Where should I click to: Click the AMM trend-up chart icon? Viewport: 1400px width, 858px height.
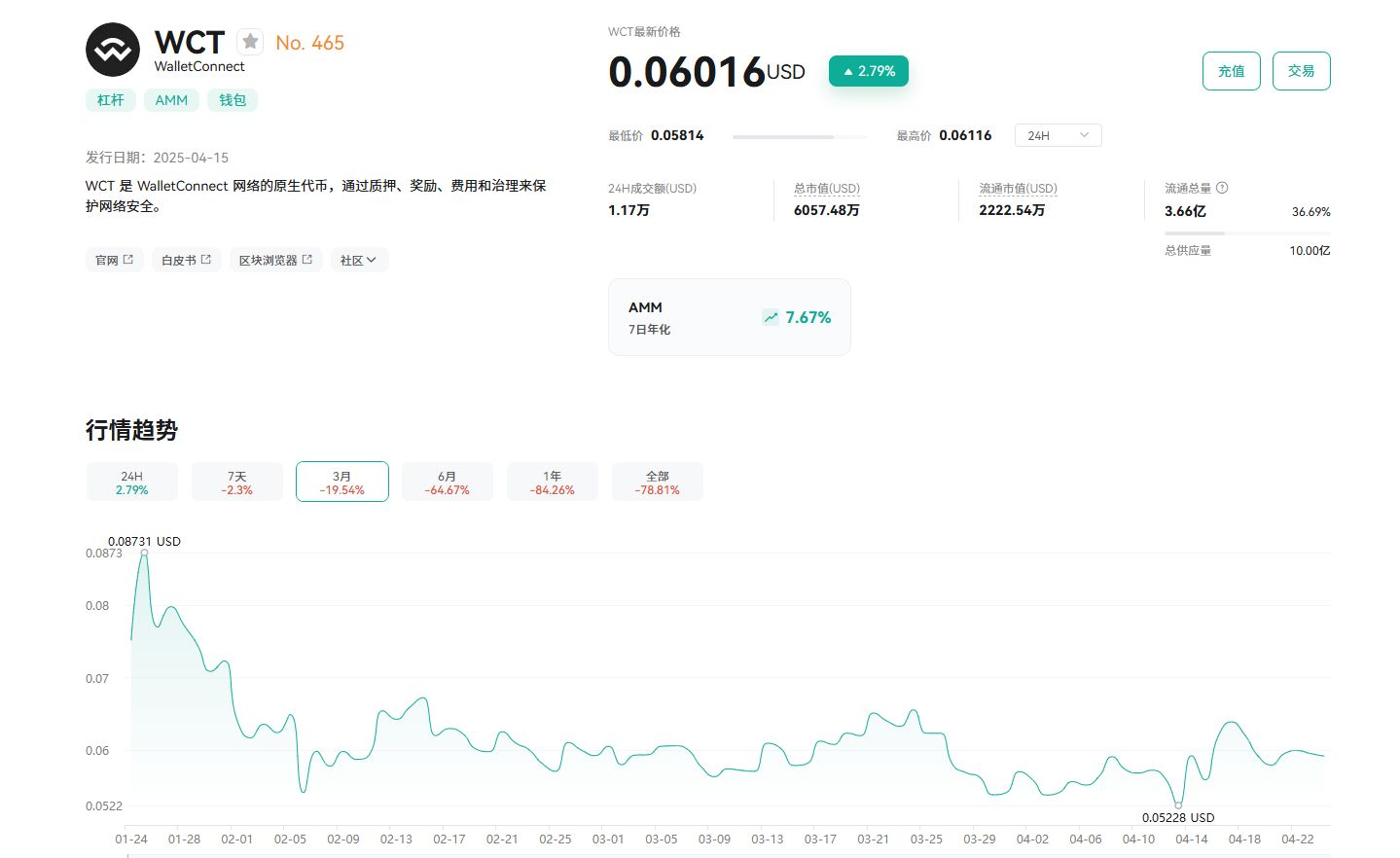pos(771,317)
